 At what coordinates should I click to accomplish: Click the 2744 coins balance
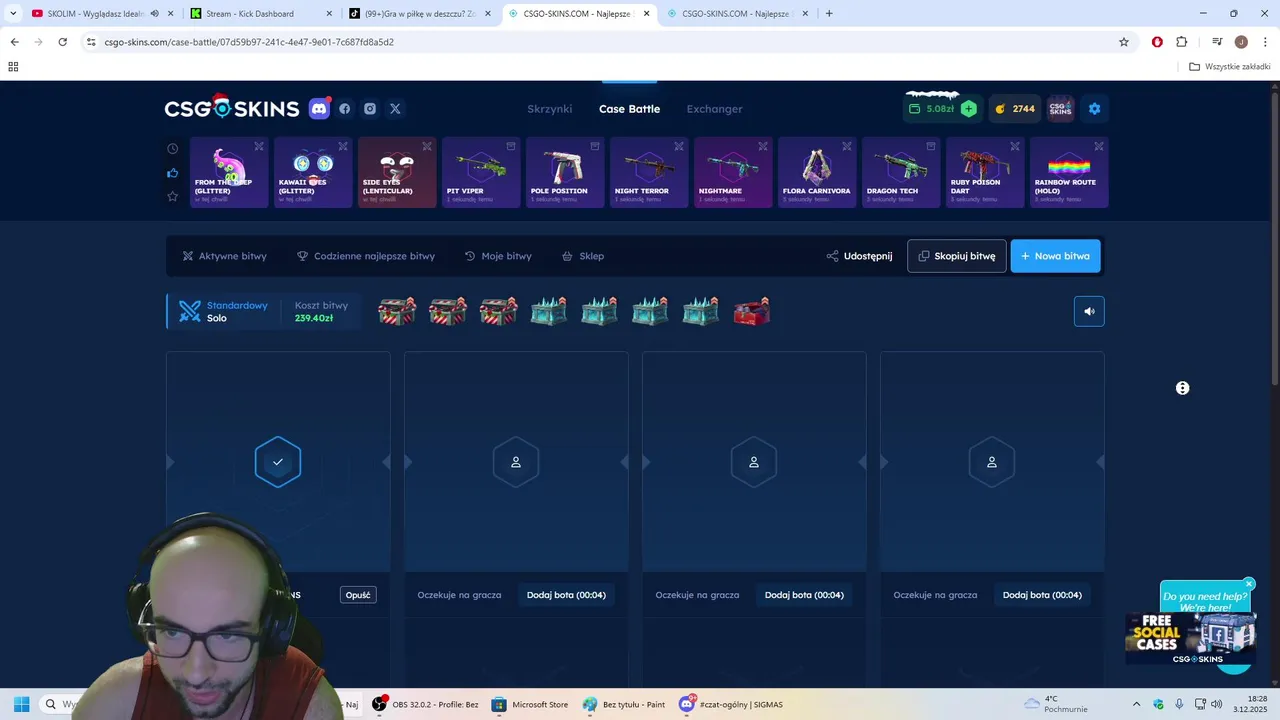point(1014,109)
